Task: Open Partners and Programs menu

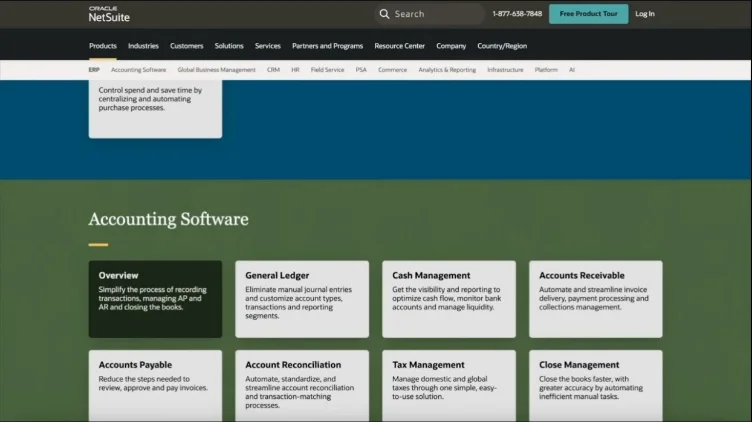Action: click(328, 46)
